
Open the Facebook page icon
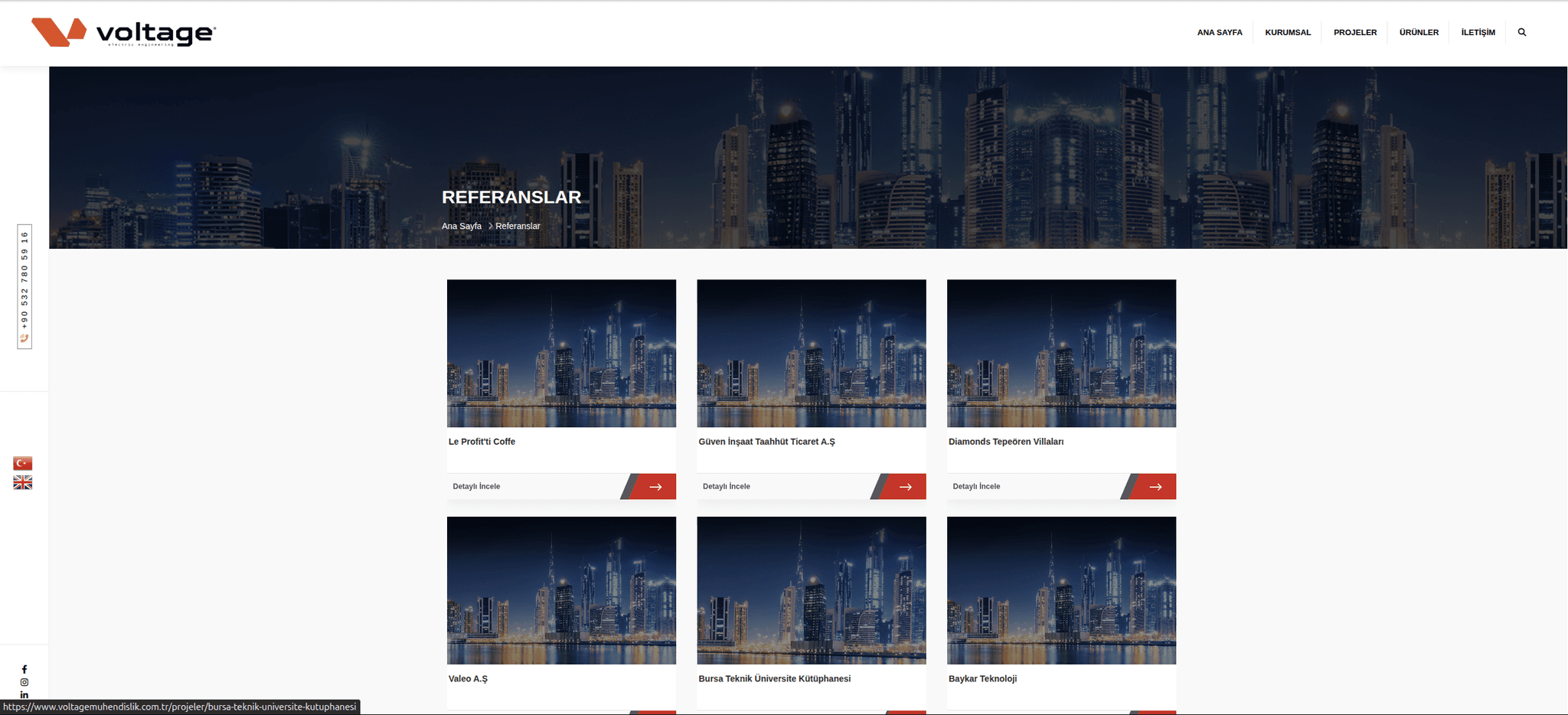[24, 669]
